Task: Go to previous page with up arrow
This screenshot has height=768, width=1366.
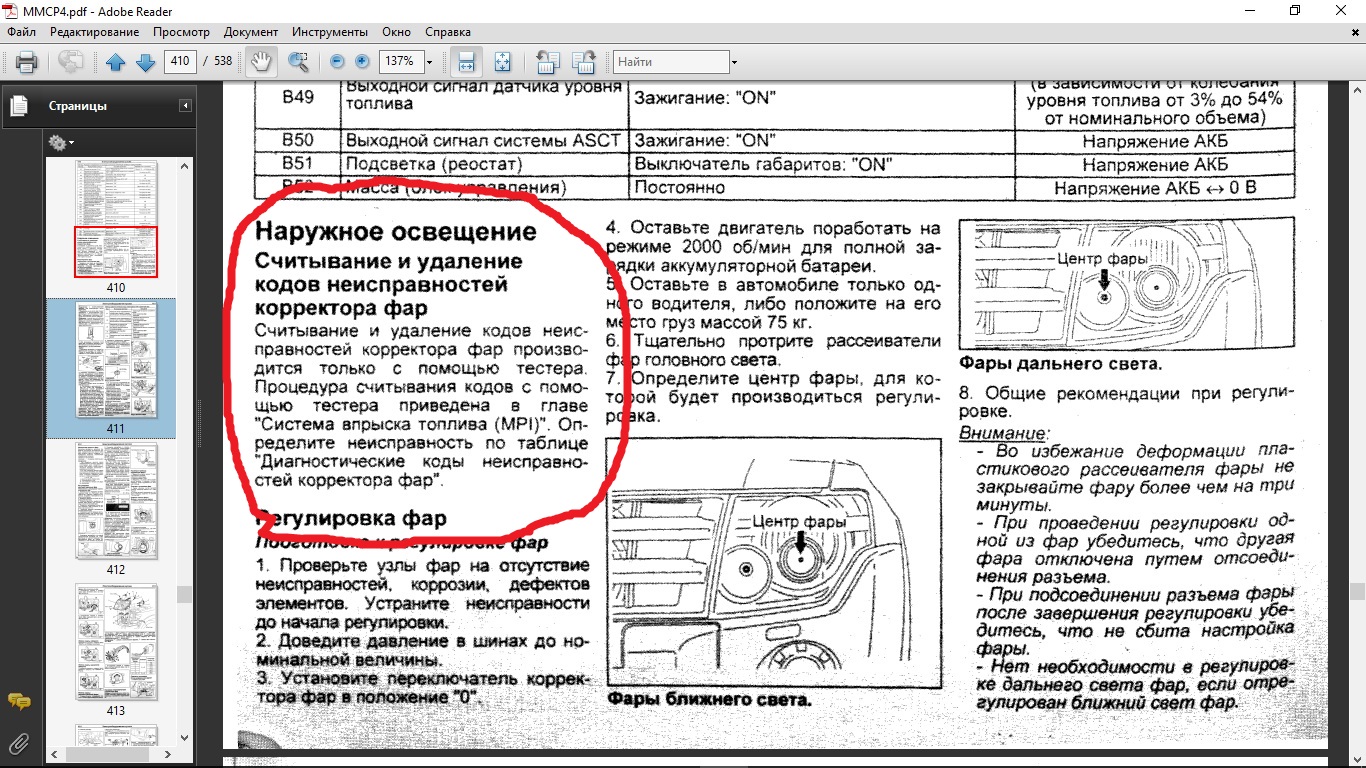Action: tap(115, 62)
